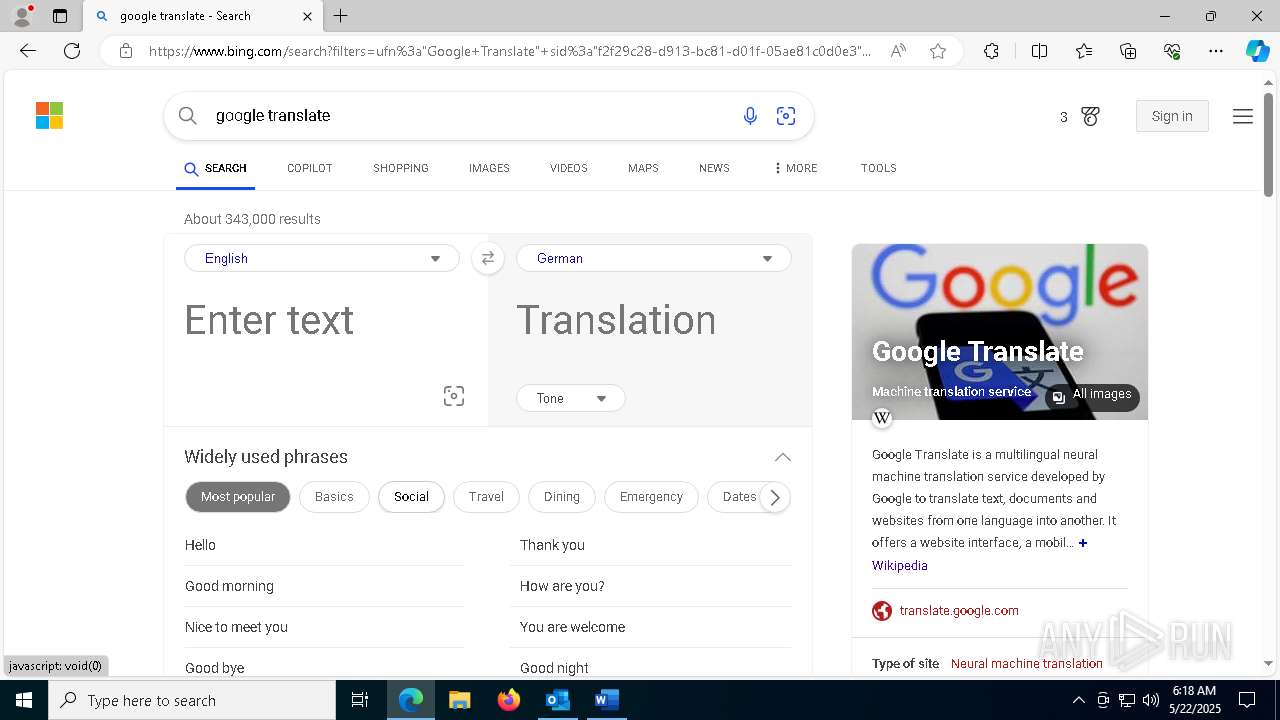Select the Travel phrase filter
The width and height of the screenshot is (1280, 720).
(x=486, y=497)
